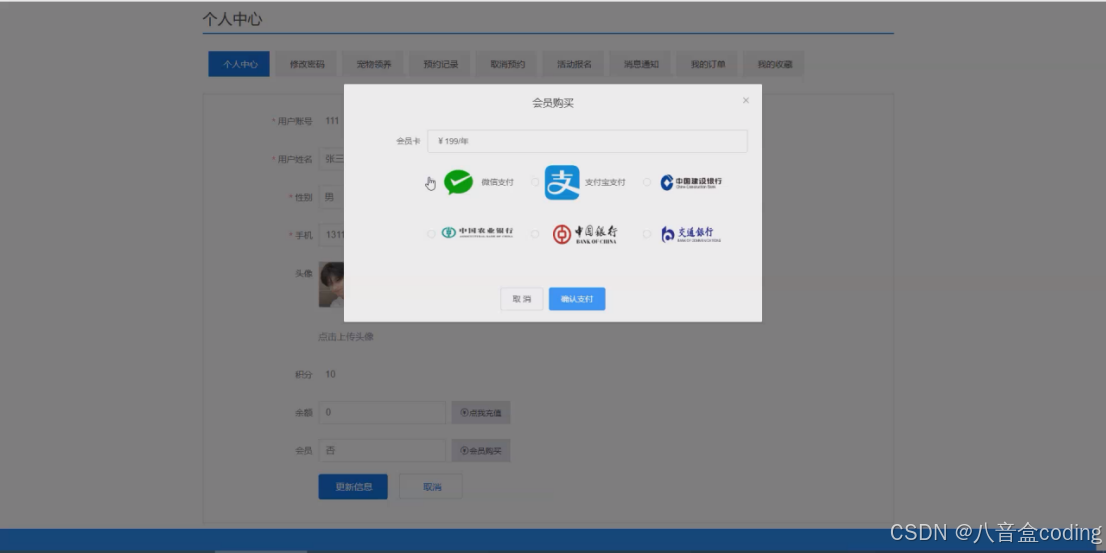Click the 取消 button below the form
Viewport: 1106px width, 553px height.
click(431, 487)
